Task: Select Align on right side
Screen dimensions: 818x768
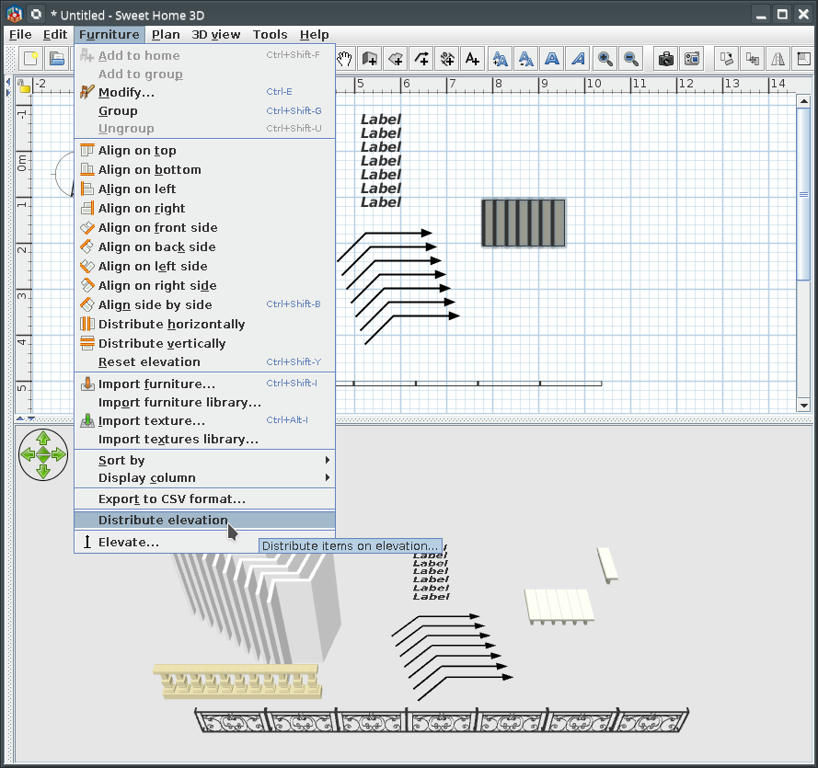Action: click(204, 285)
